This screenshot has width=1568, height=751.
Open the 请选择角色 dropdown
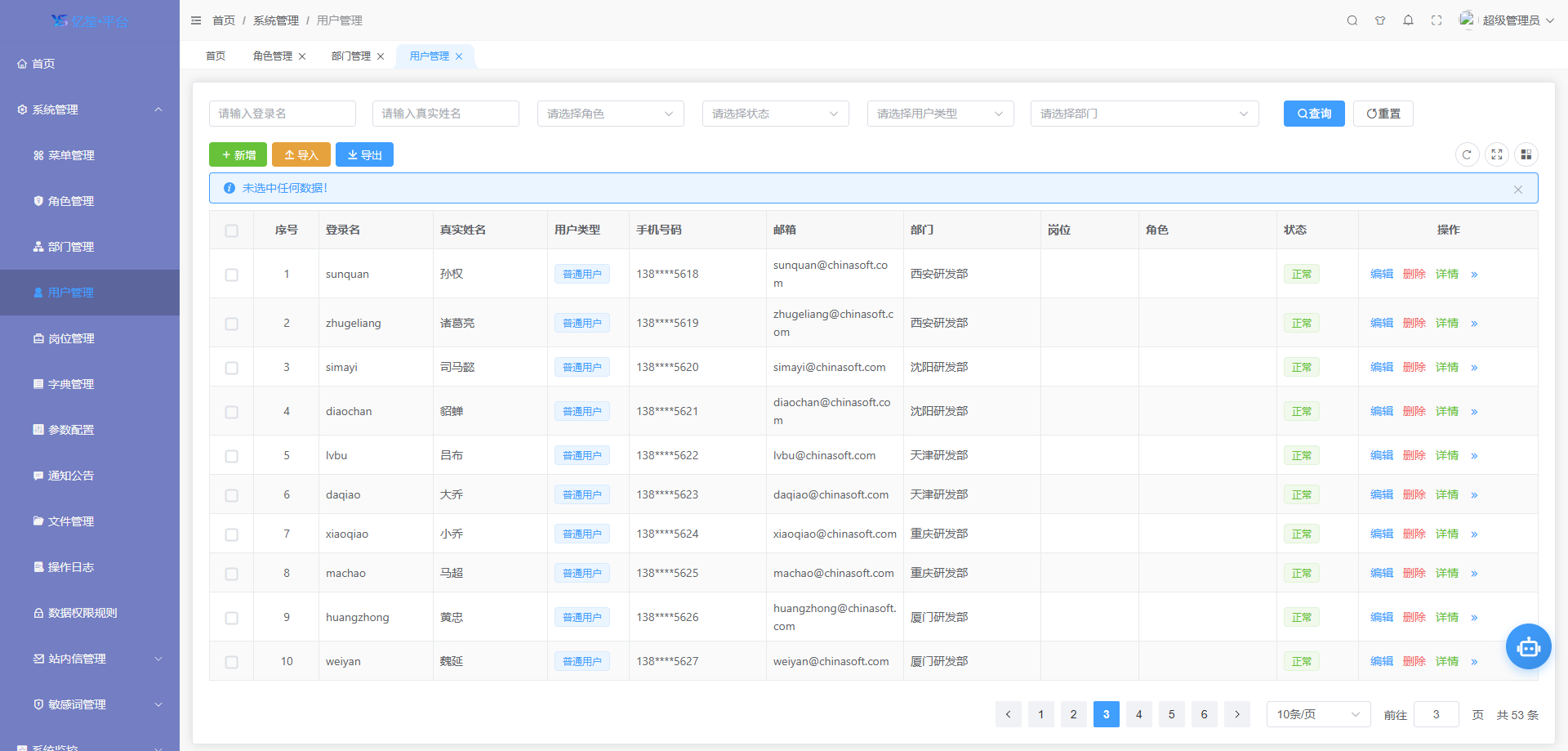(x=611, y=114)
